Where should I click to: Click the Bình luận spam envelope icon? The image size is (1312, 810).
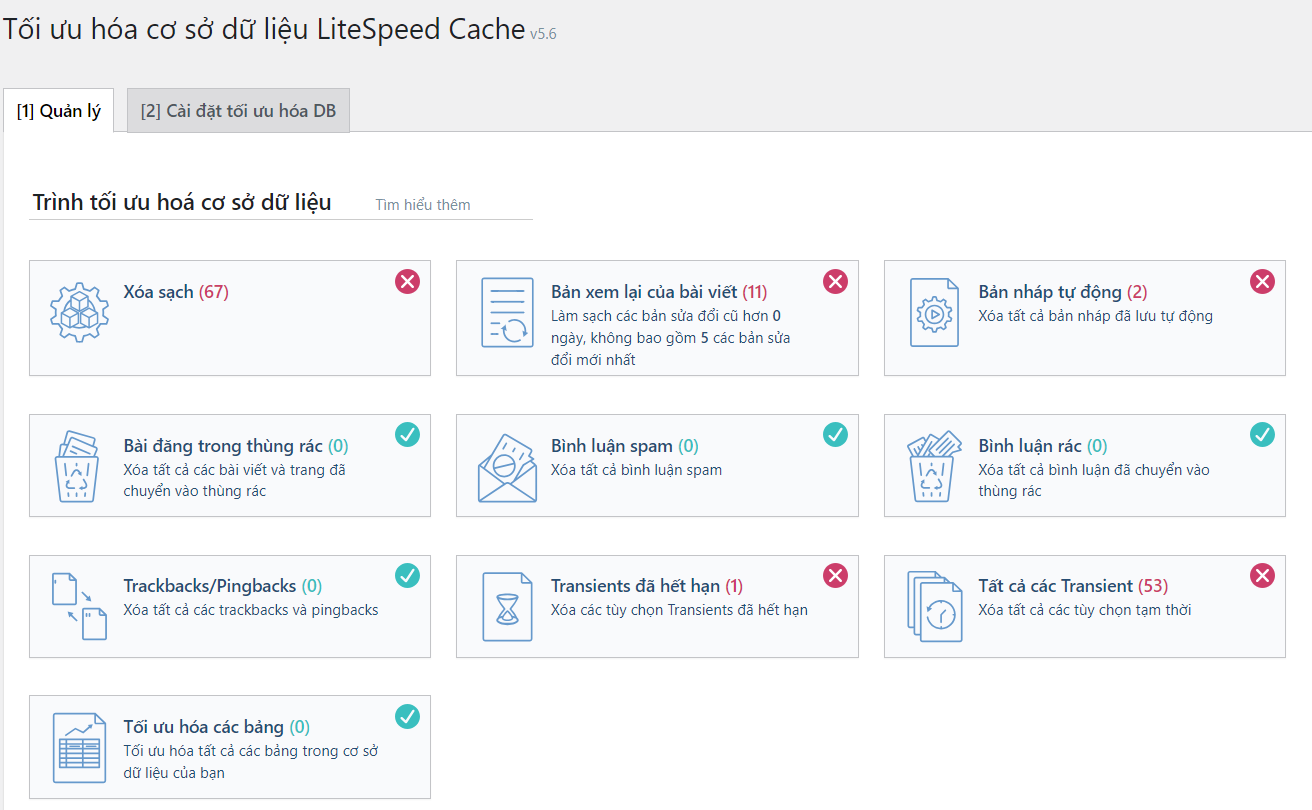pyautogui.click(x=507, y=467)
